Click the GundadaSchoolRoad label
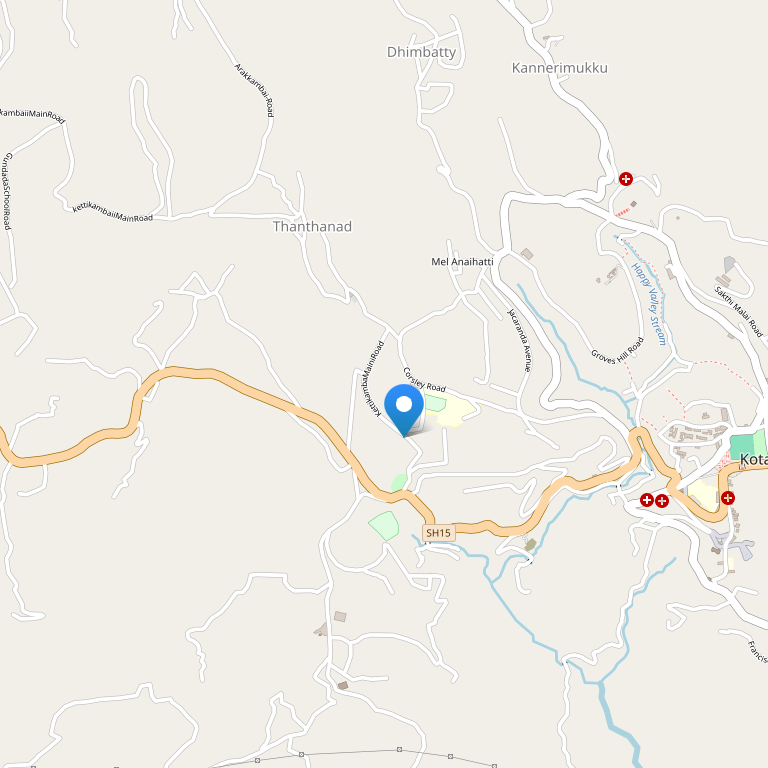 tap(7, 192)
